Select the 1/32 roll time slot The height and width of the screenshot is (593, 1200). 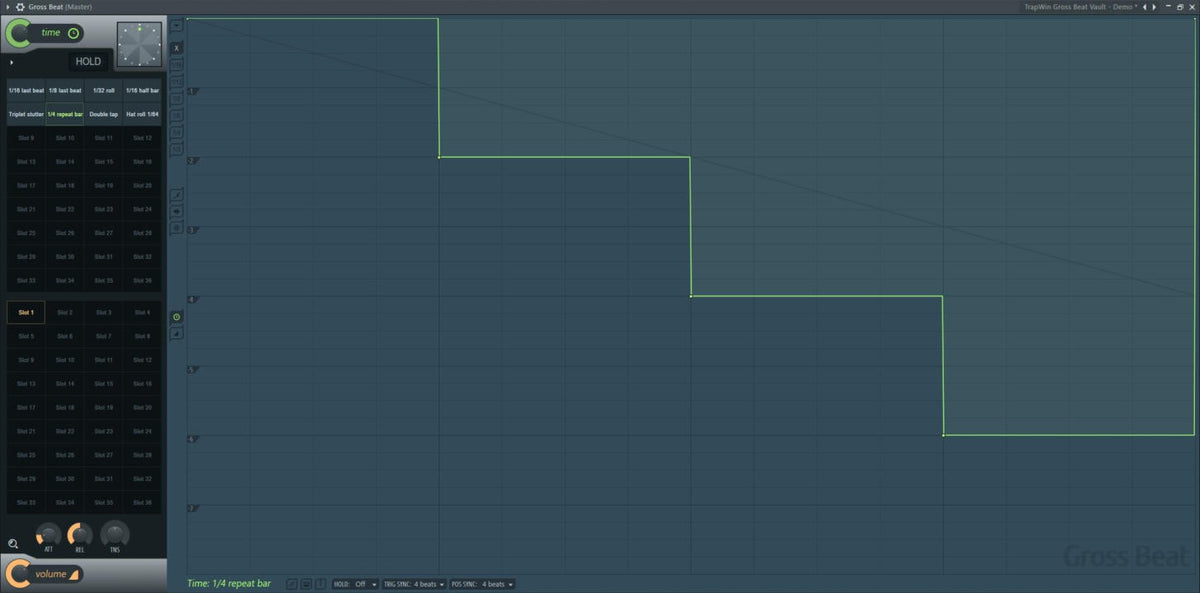coord(103,90)
